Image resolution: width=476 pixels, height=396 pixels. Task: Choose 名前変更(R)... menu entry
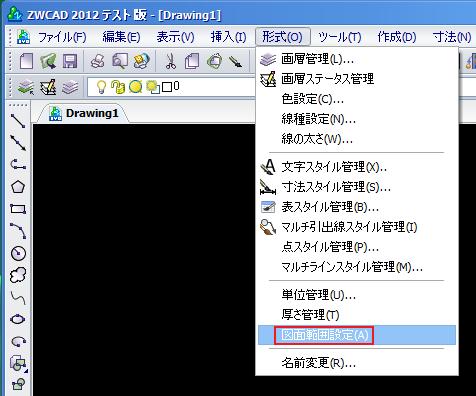pyautogui.click(x=357, y=363)
